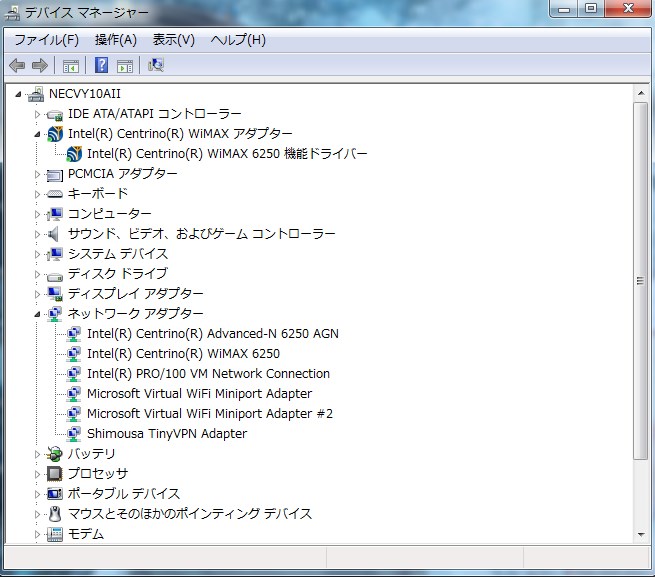
Task: Click the コンピューター category icon
Action: (x=55, y=214)
